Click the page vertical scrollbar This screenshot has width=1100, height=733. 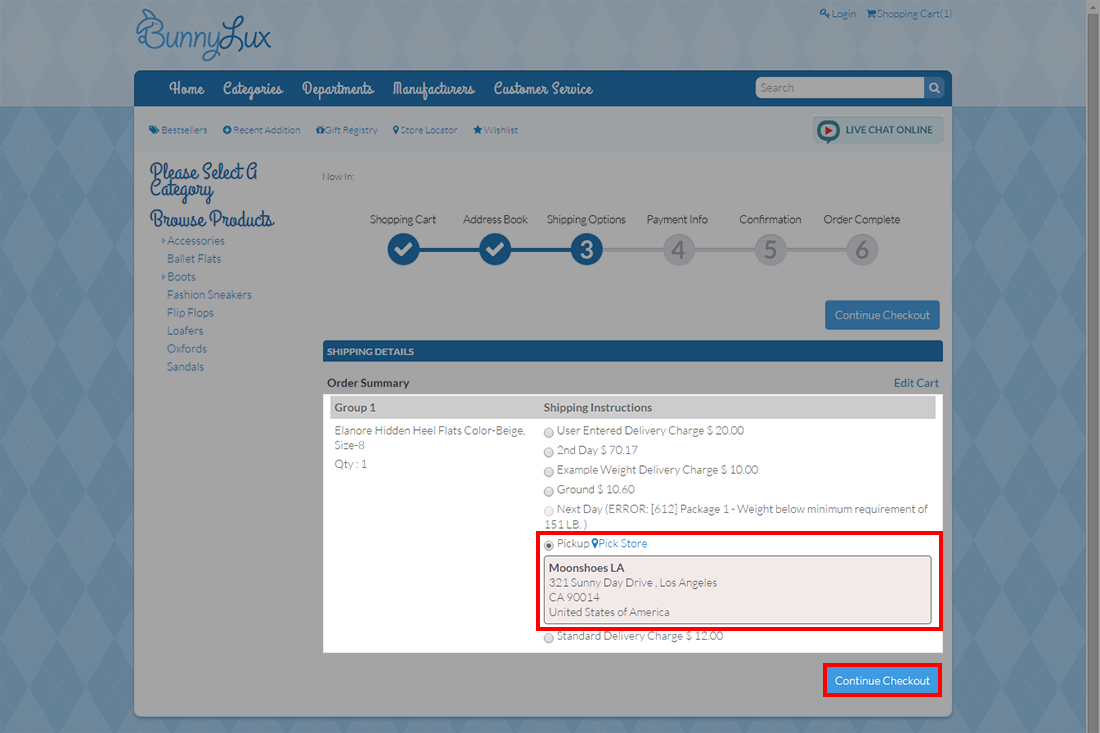tap(1093, 366)
